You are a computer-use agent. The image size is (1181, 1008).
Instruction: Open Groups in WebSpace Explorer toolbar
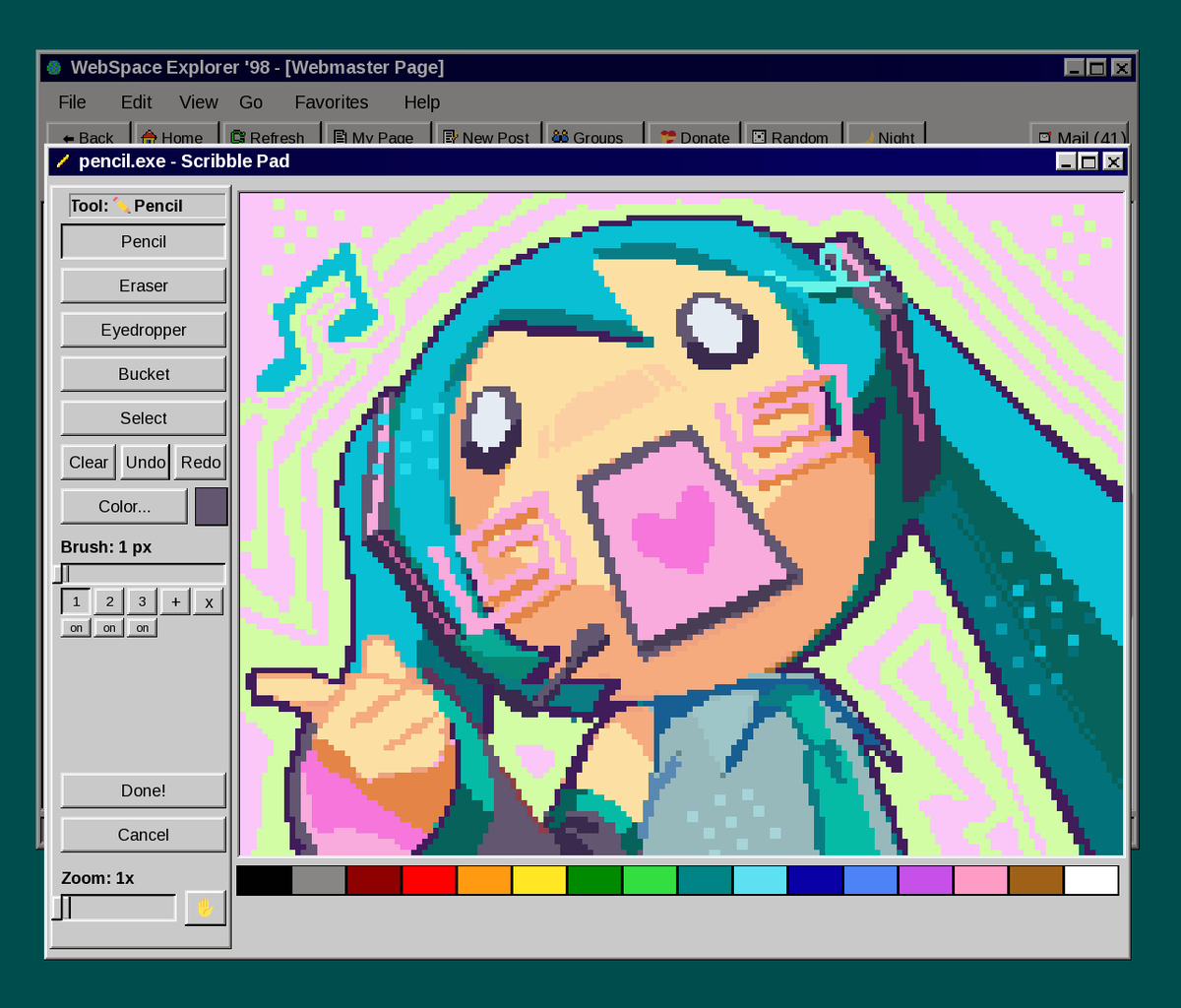pos(593,136)
